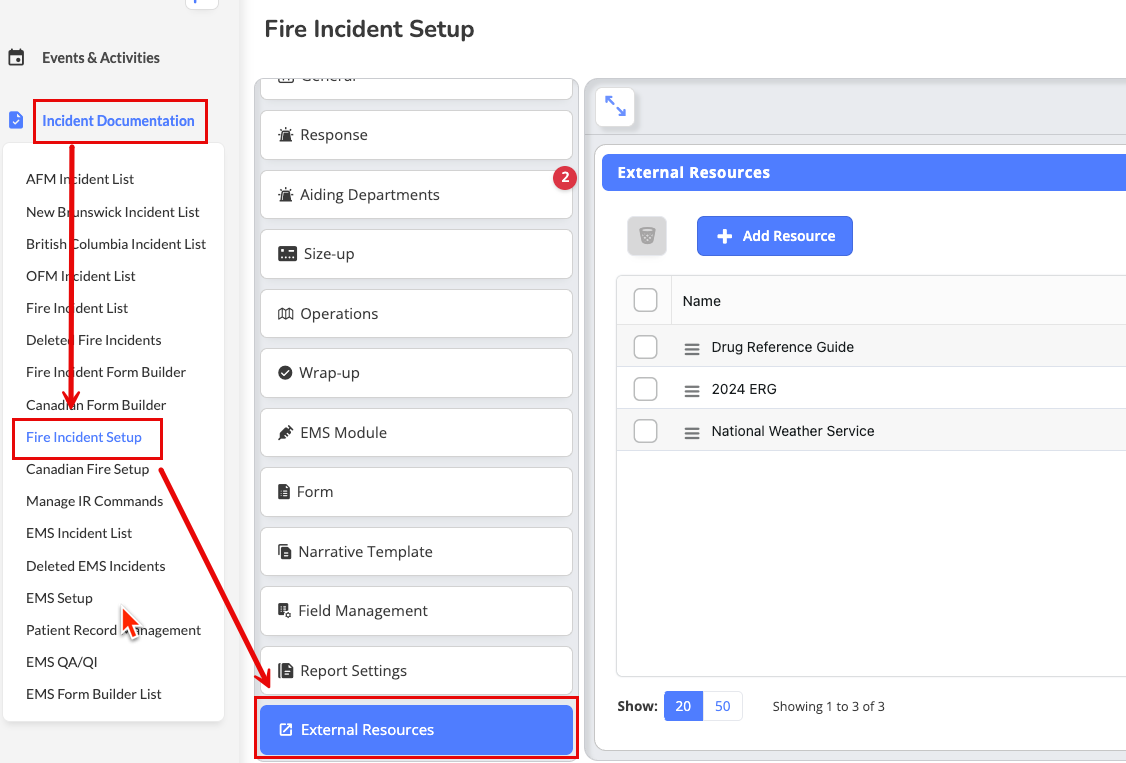Tick the 2024 ERG row checkbox
This screenshot has height=763, width=1126.
tap(646, 389)
